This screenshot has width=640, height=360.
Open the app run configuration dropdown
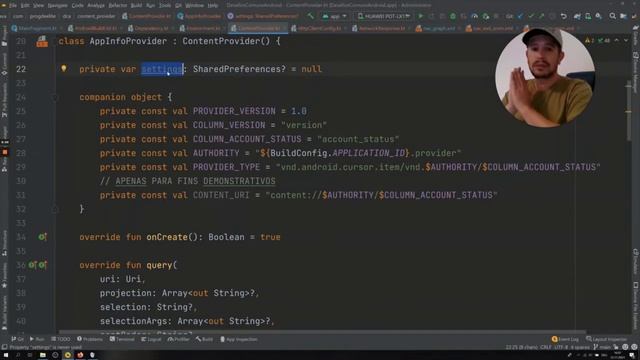(x=334, y=16)
